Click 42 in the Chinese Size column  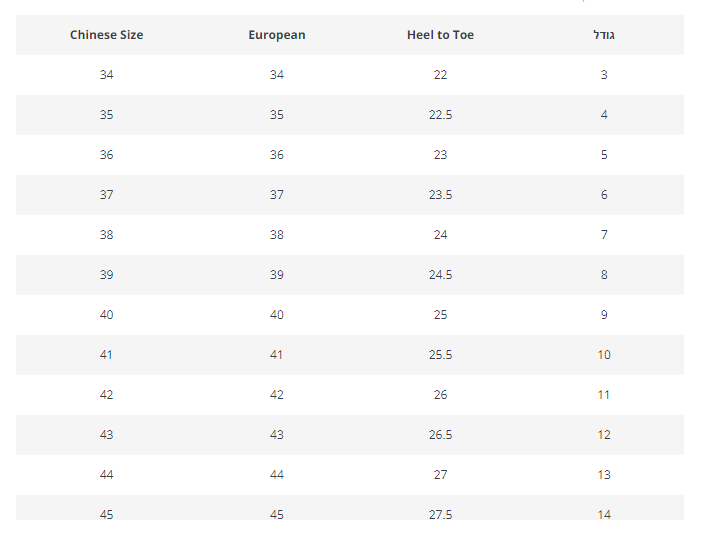tap(107, 395)
